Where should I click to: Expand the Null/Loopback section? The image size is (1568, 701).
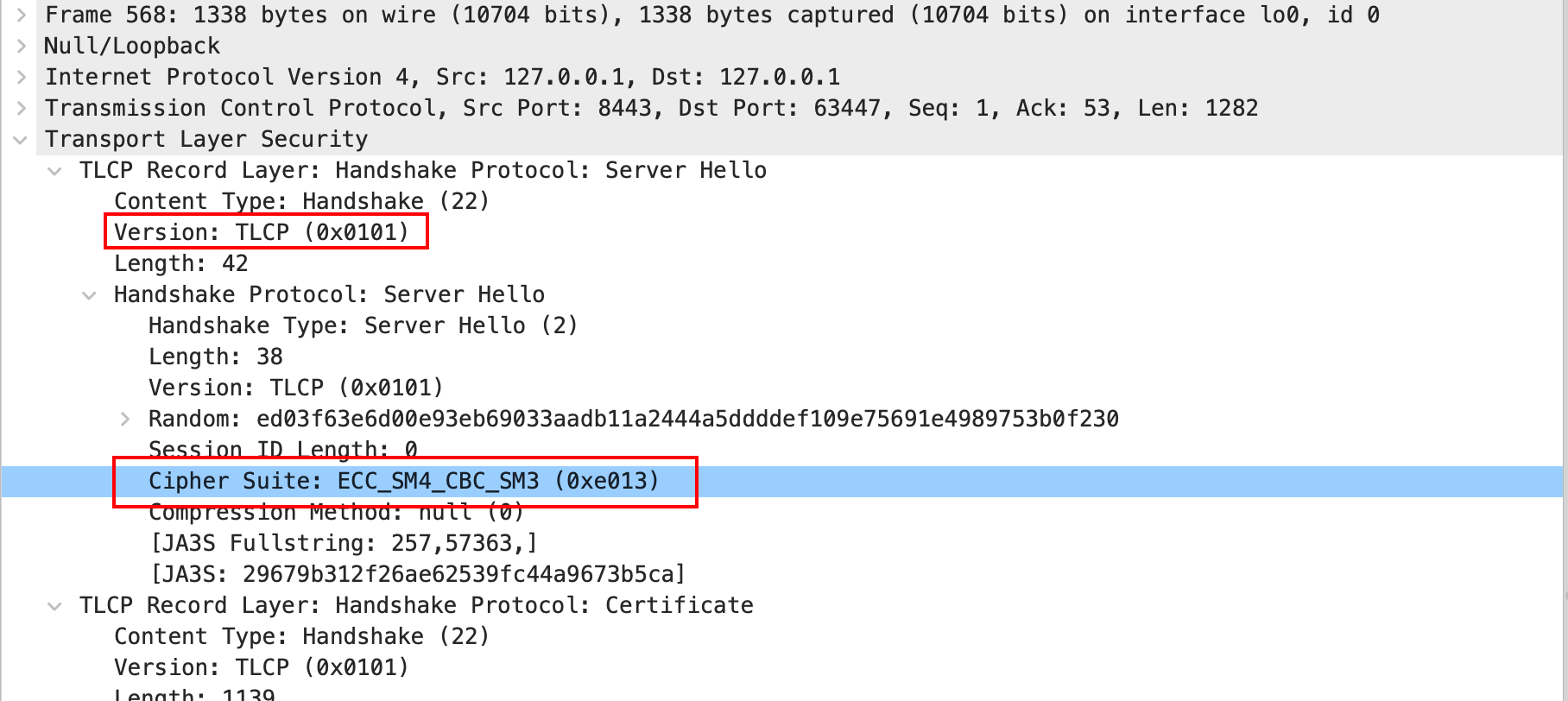point(22,47)
